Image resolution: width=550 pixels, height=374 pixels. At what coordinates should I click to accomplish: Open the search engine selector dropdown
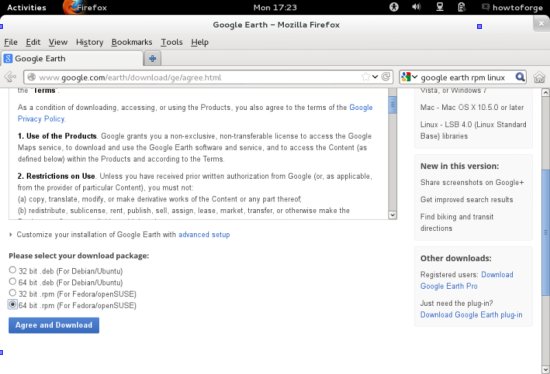tap(409, 77)
